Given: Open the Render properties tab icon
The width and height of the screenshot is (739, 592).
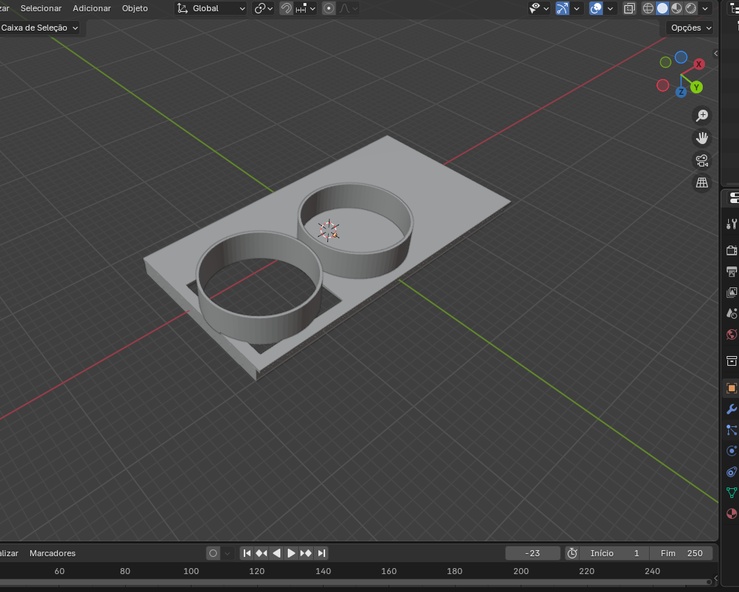Looking at the screenshot, I should pyautogui.click(x=731, y=250).
